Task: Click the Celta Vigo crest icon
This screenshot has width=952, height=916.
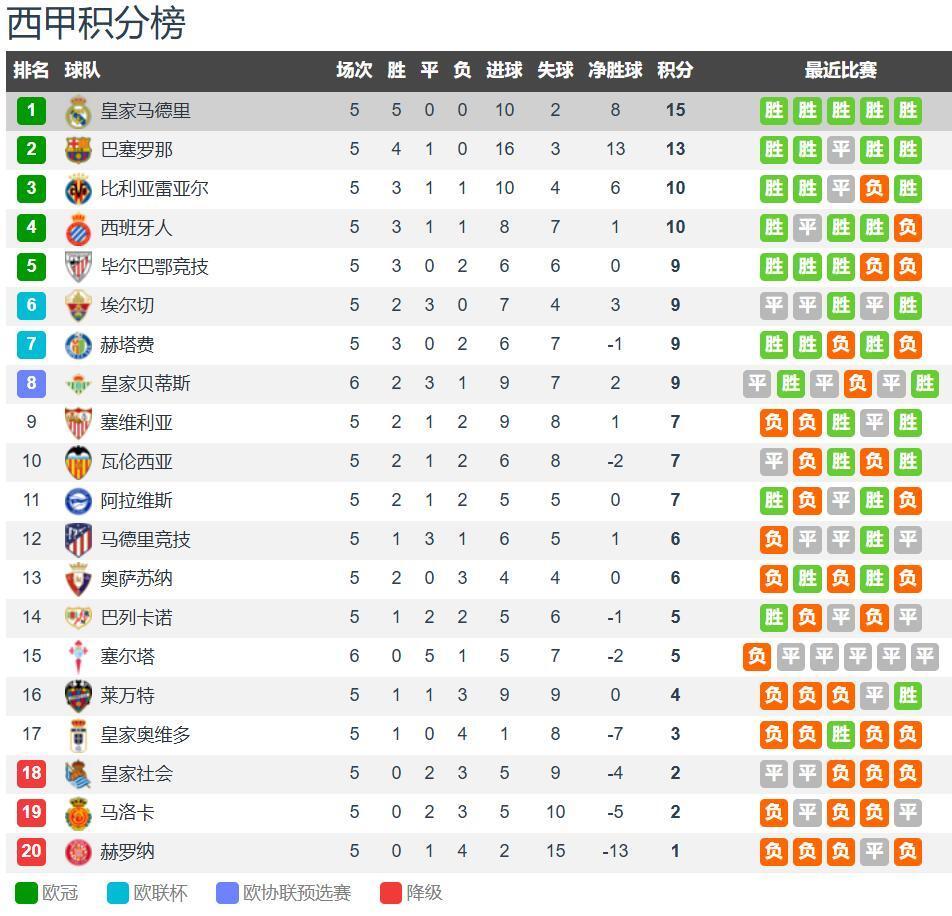Action: point(78,657)
